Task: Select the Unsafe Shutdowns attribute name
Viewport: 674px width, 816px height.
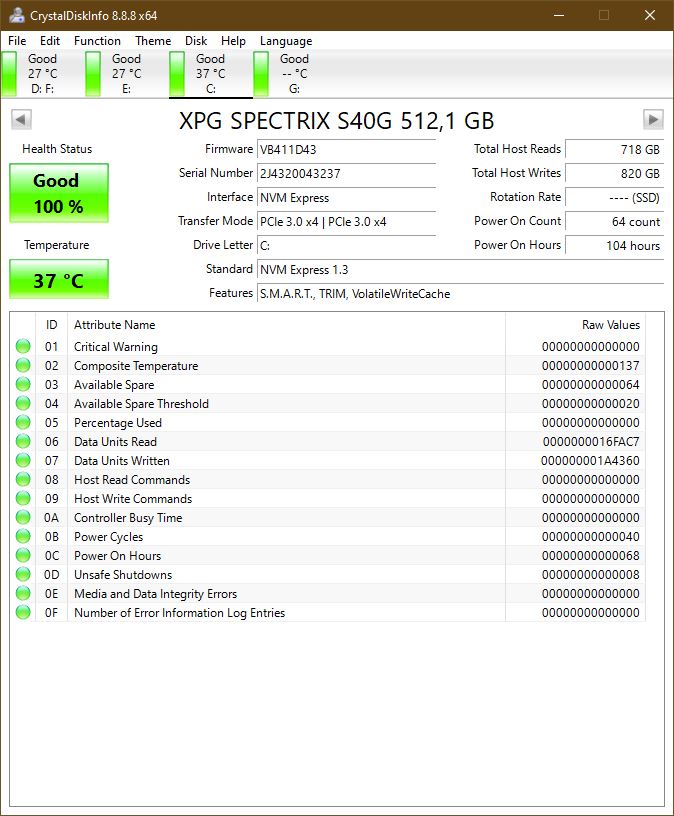Action: 123,575
